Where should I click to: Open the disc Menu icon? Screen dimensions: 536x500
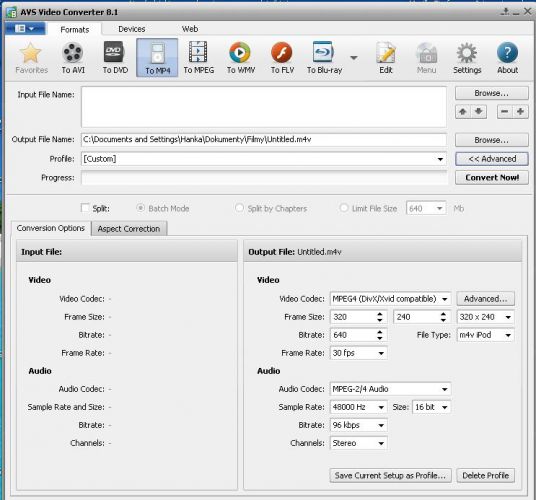click(x=426, y=58)
